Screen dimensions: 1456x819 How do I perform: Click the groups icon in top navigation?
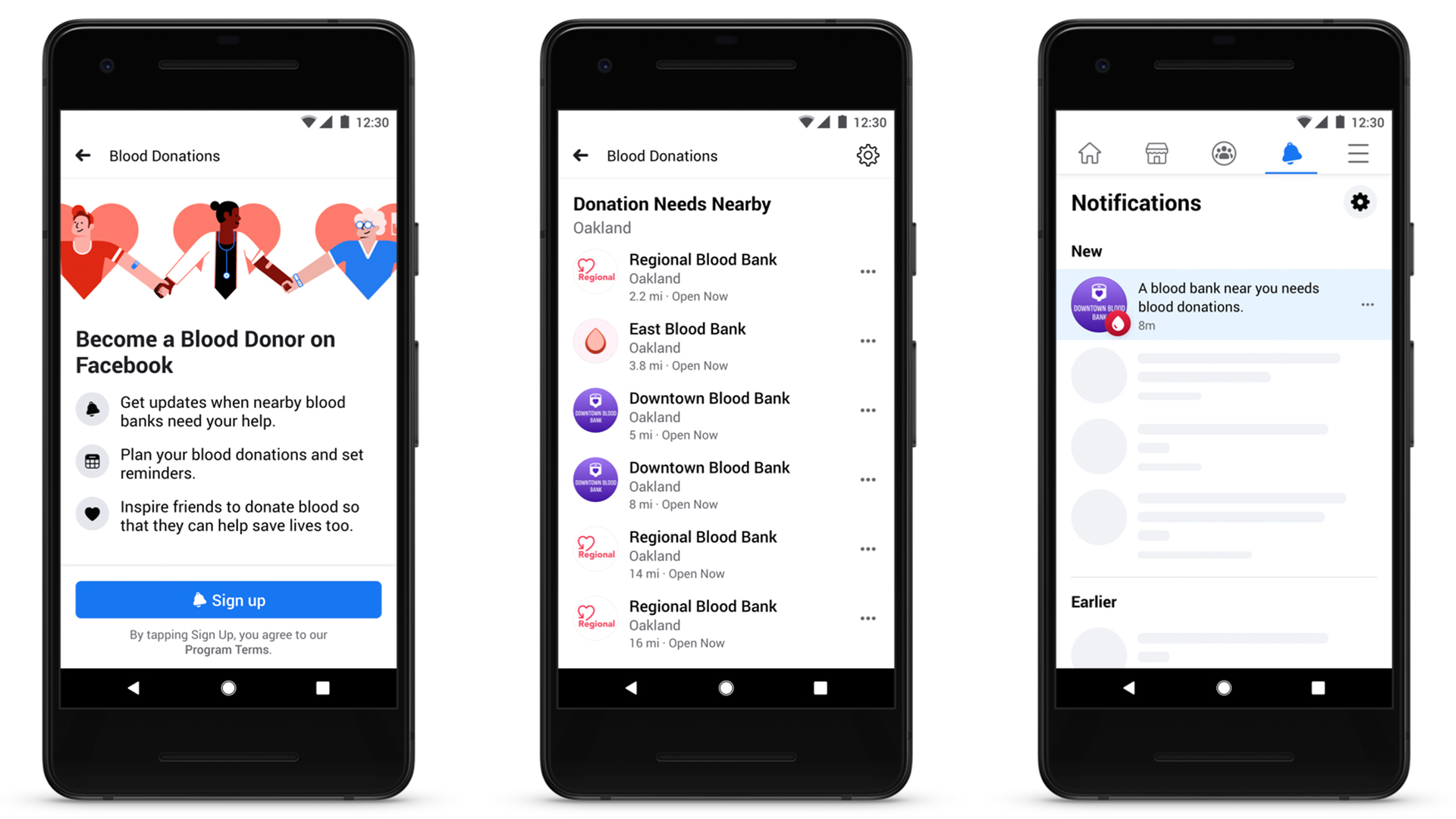1219,153
